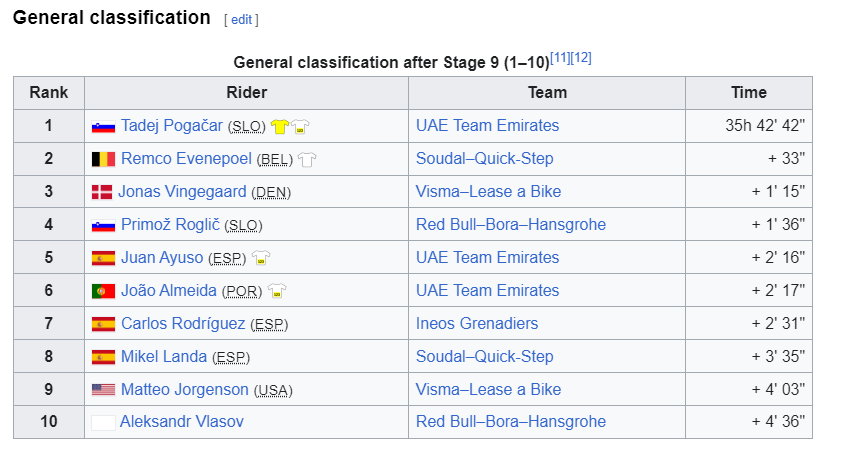Click the Danish flag next to Jonas Vingegaard

coord(102,192)
